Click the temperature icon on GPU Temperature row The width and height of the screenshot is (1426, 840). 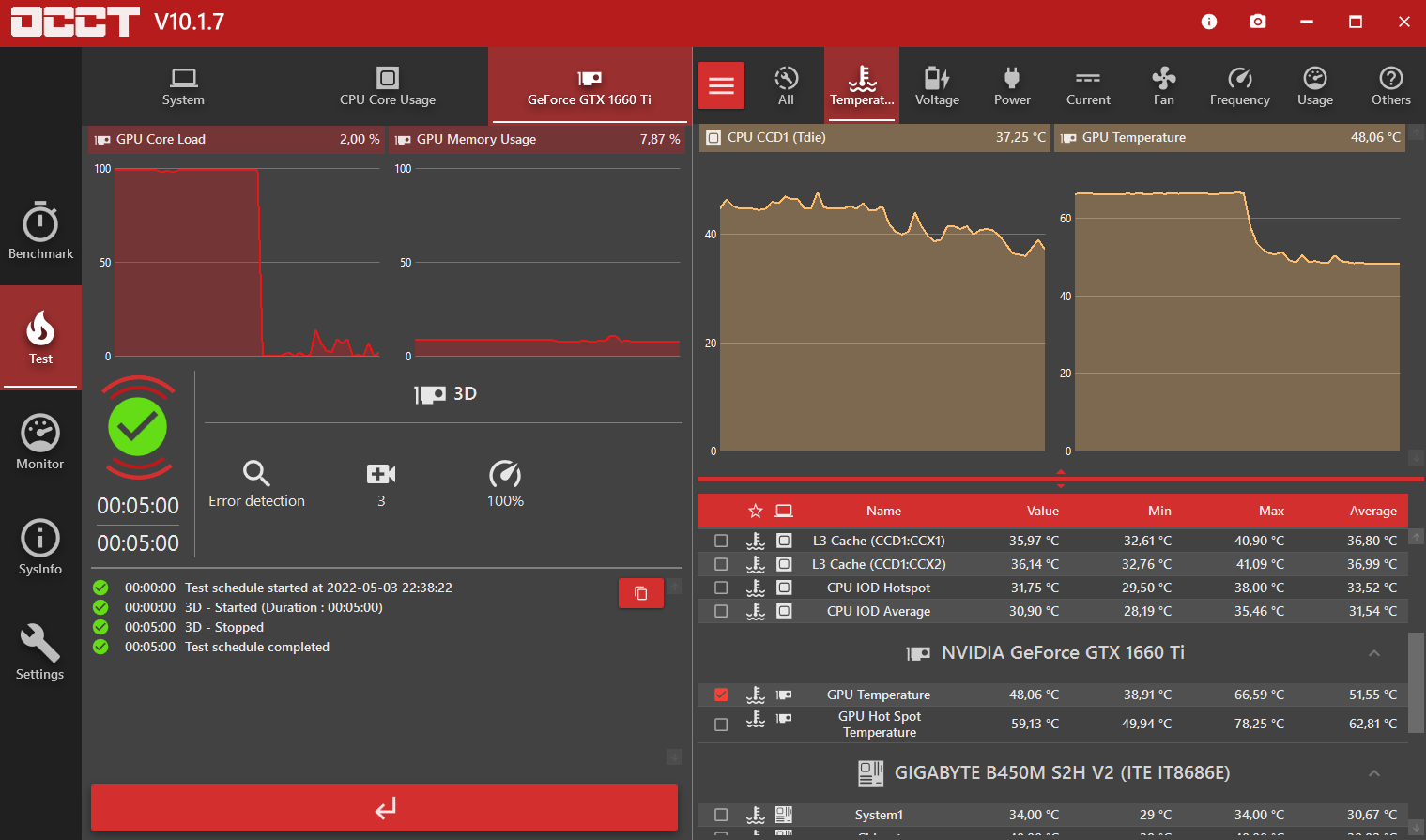pyautogui.click(x=756, y=695)
